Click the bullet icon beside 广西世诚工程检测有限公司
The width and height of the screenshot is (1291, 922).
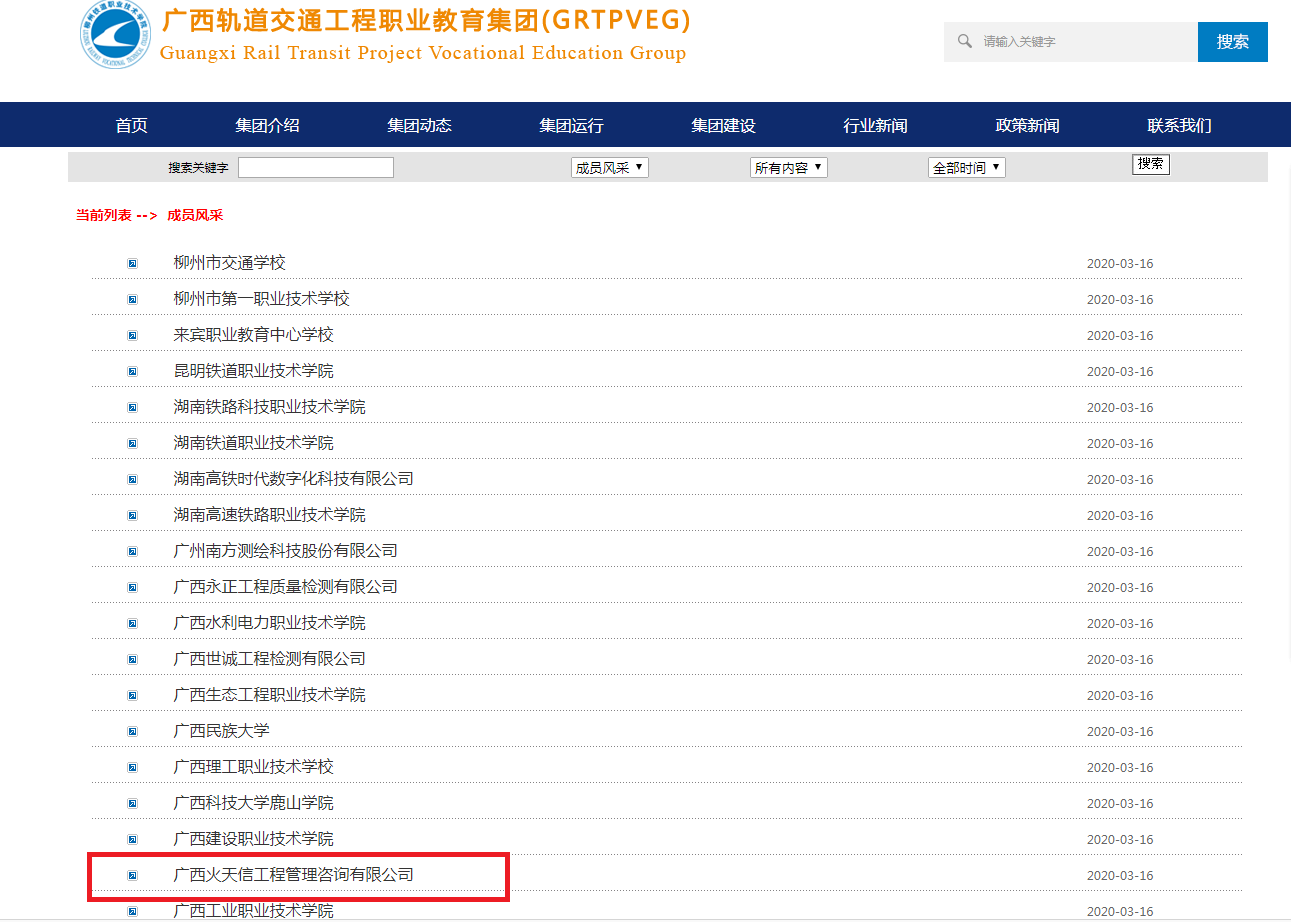132,659
